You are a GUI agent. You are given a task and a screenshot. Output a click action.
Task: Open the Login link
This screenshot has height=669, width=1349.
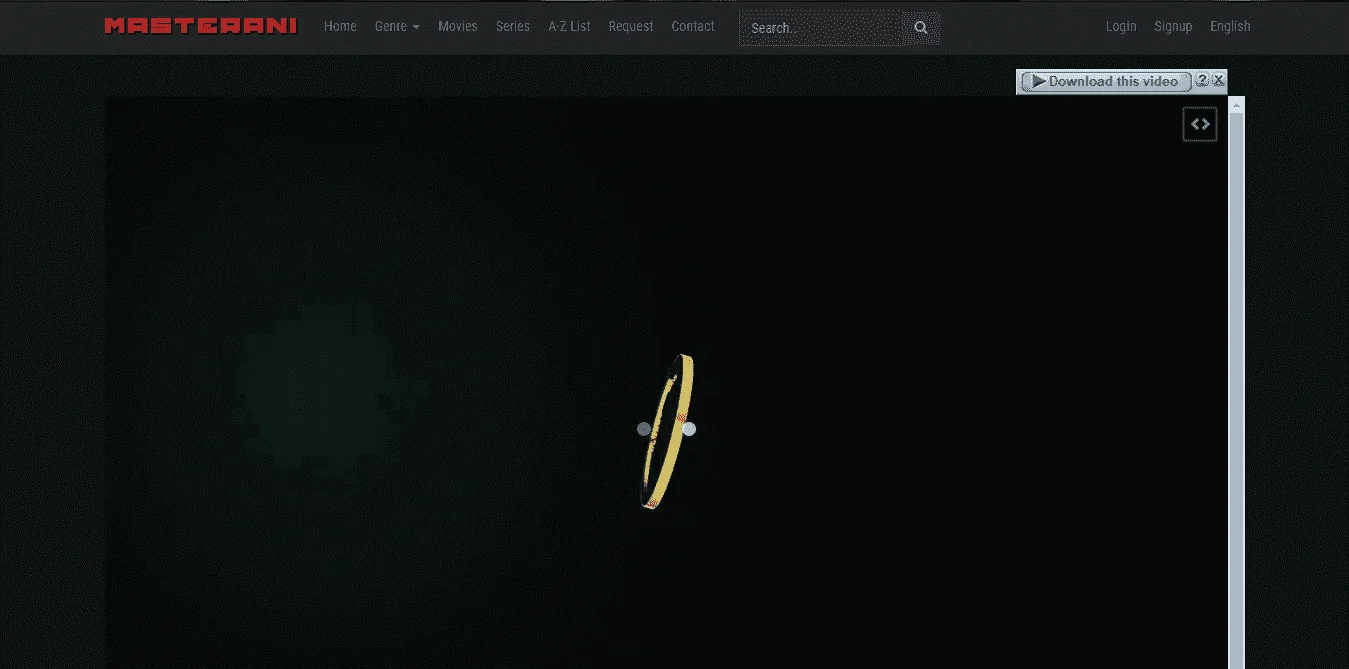(x=1121, y=26)
